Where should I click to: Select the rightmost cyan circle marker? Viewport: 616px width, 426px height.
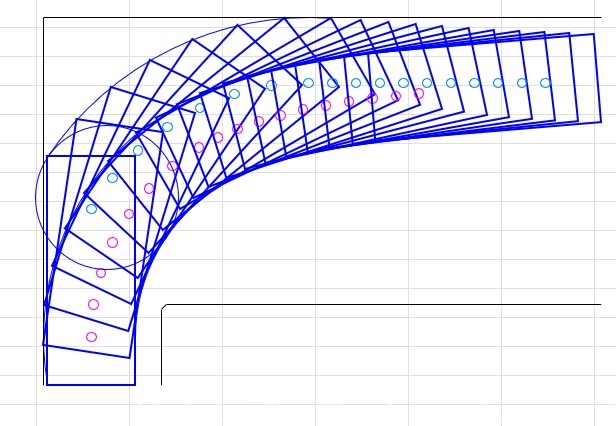(545, 83)
